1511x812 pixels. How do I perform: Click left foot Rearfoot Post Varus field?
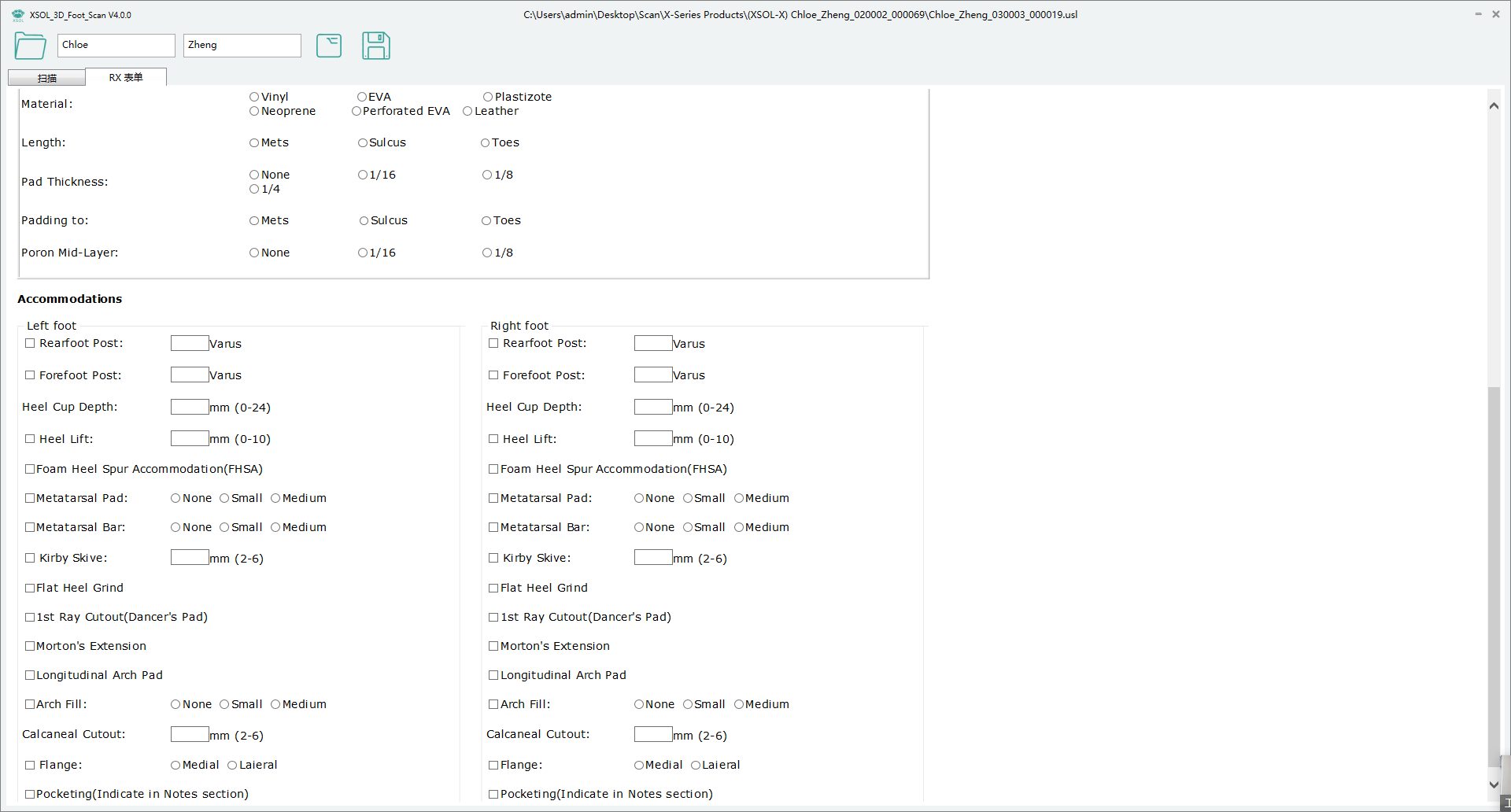click(190, 343)
